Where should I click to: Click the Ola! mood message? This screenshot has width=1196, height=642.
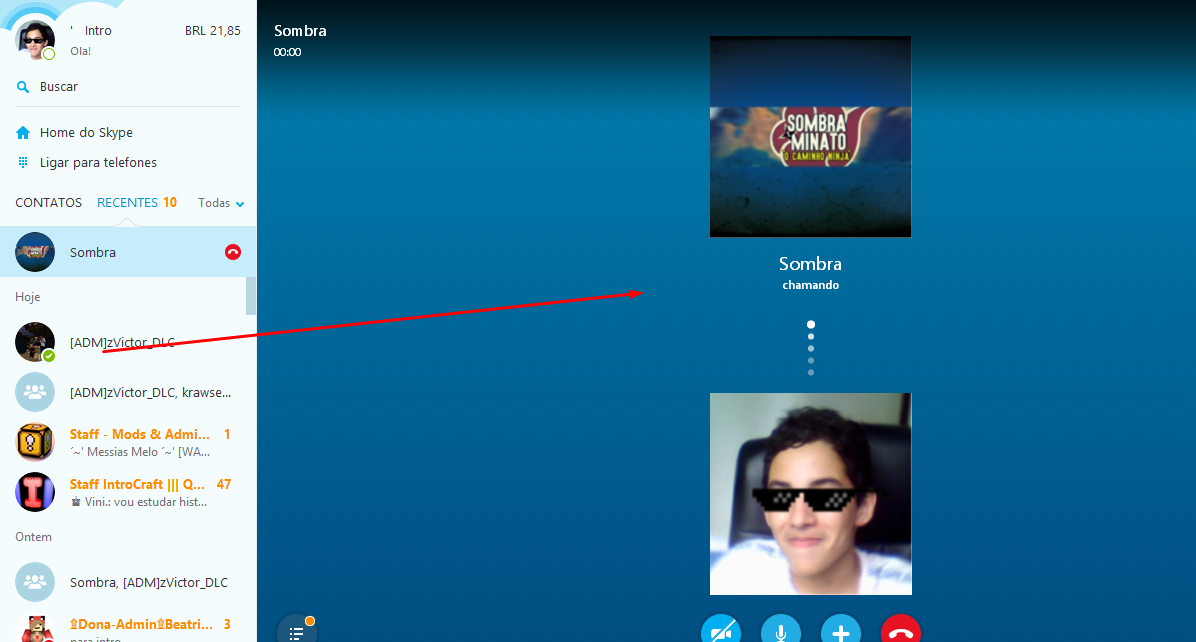80,51
